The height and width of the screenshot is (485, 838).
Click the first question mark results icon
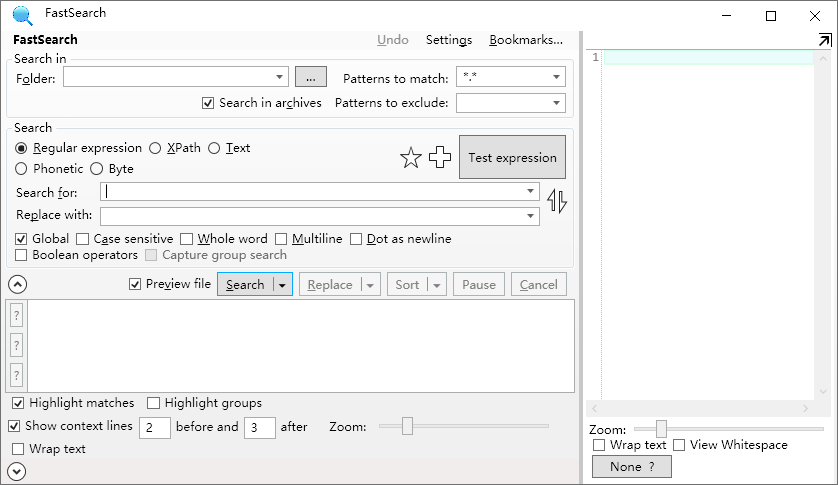pyautogui.click(x=16, y=315)
